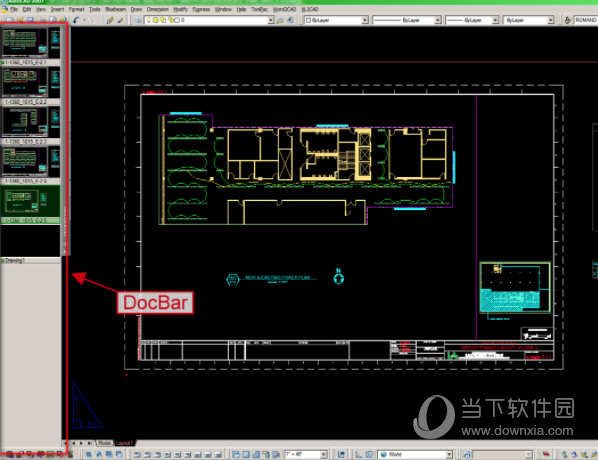Open the Dimension menu
The width and height of the screenshot is (598, 460).
[x=158, y=9]
